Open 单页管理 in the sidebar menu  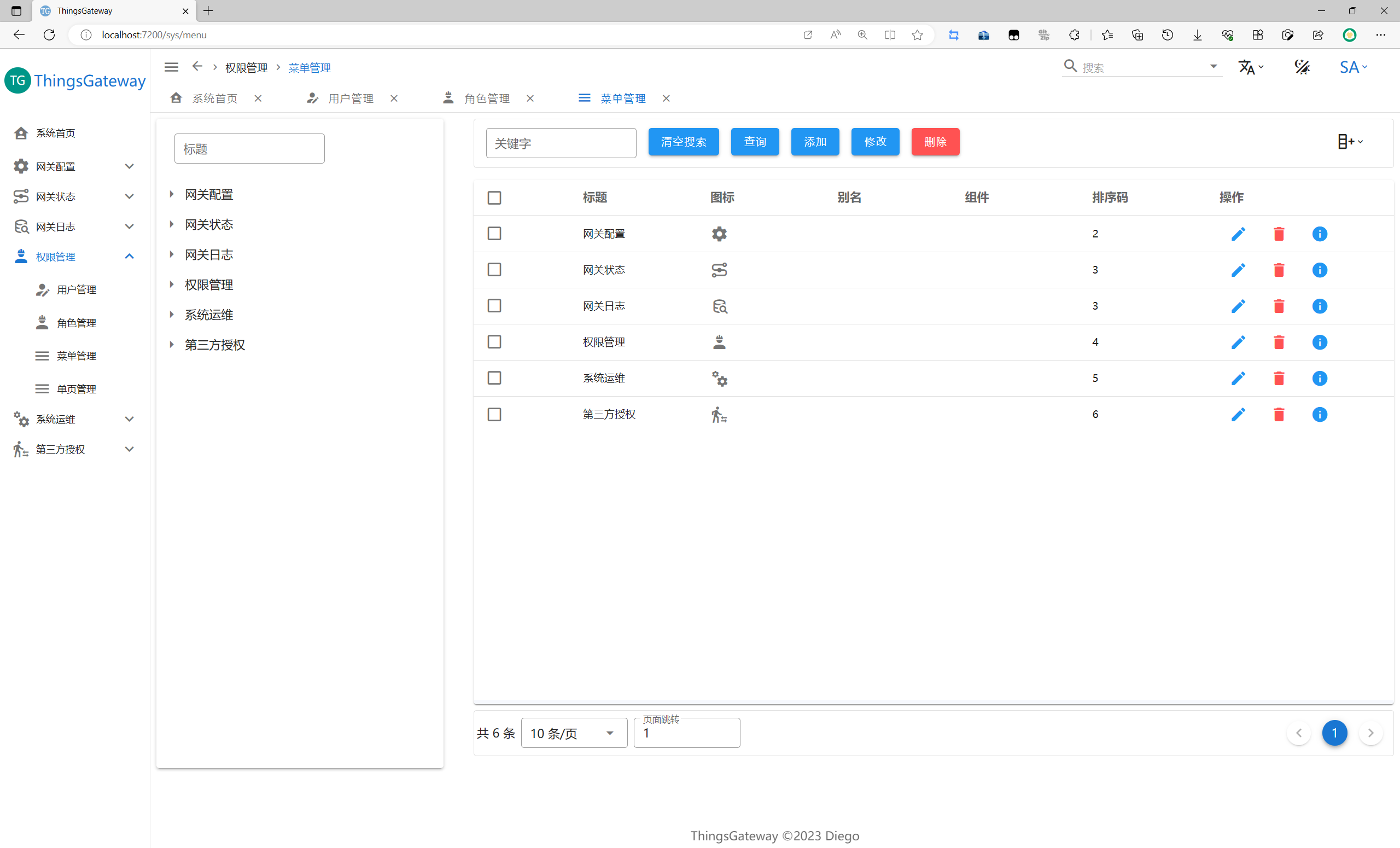76,389
